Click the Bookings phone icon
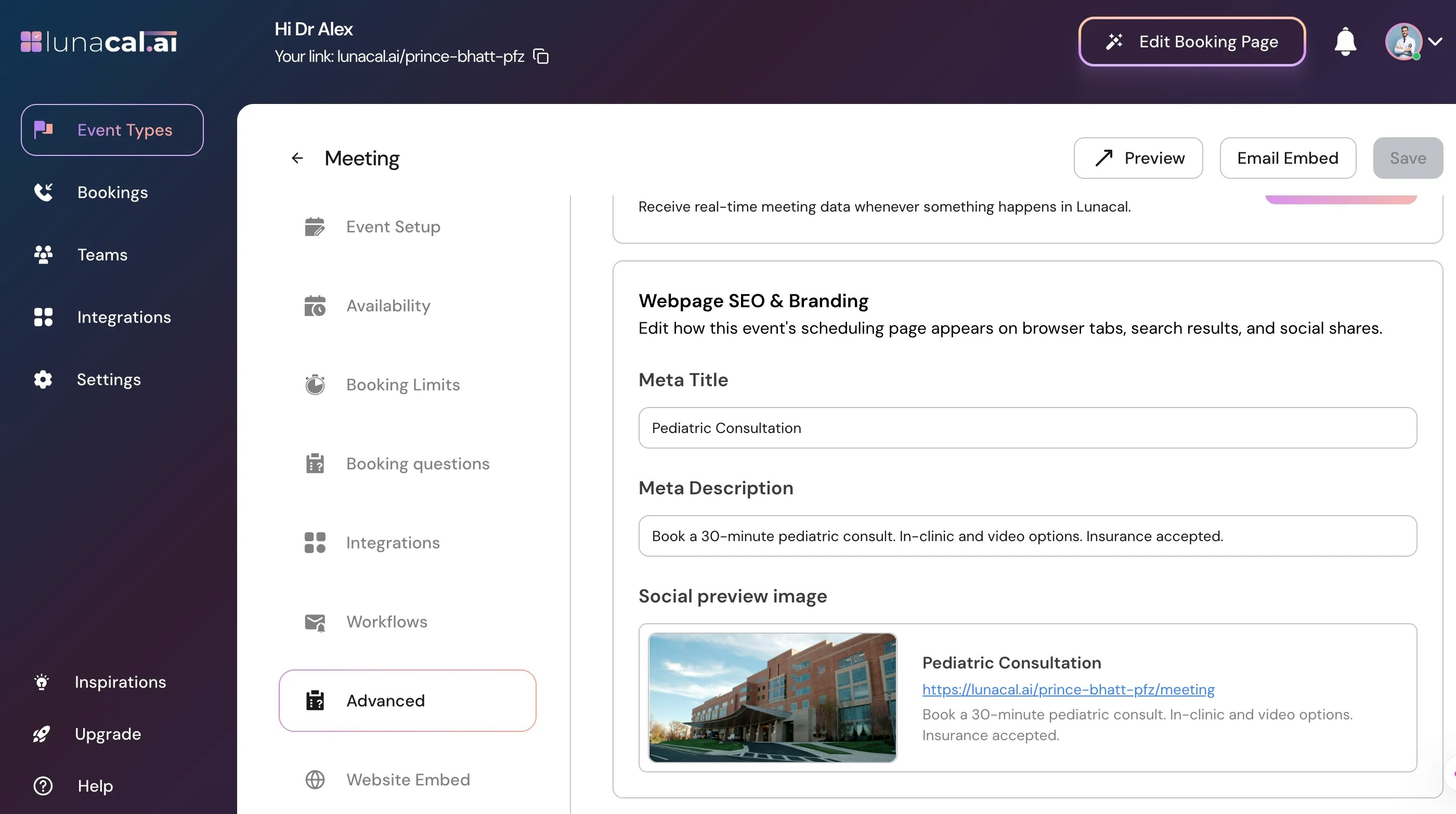The height and width of the screenshot is (814, 1456). point(43,192)
